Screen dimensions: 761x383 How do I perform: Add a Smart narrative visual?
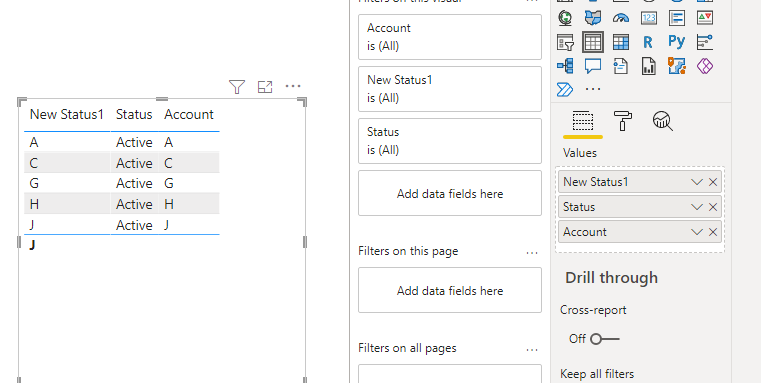[621, 66]
